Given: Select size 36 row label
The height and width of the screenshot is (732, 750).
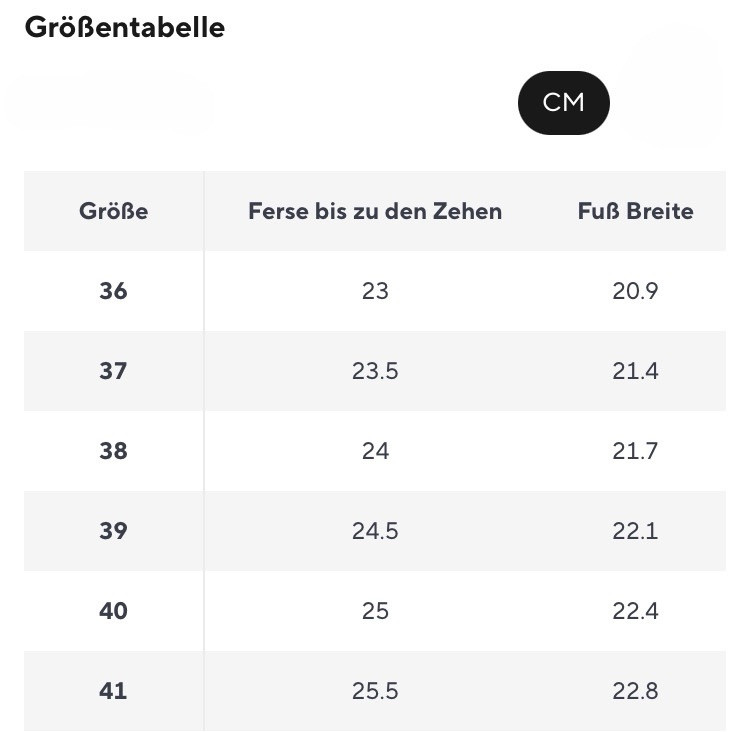Looking at the screenshot, I should (113, 291).
